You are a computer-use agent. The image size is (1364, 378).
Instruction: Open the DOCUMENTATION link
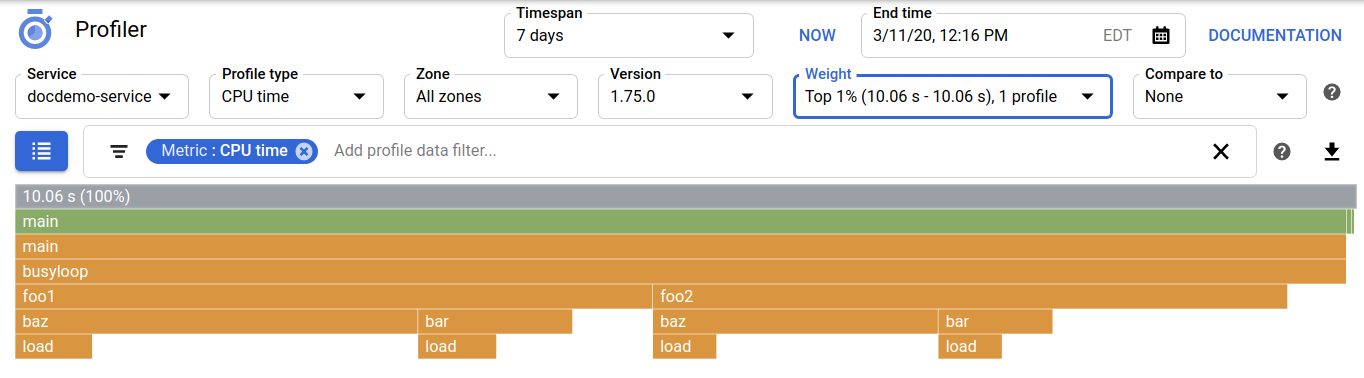pyautogui.click(x=1275, y=36)
